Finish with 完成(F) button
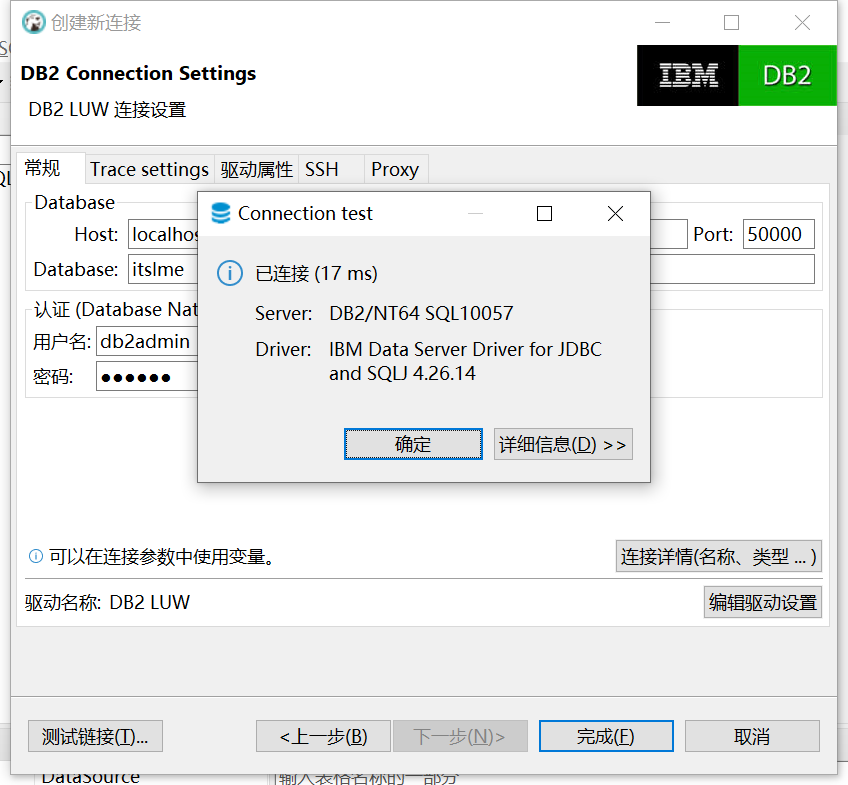This screenshot has height=785, width=848. click(x=606, y=736)
